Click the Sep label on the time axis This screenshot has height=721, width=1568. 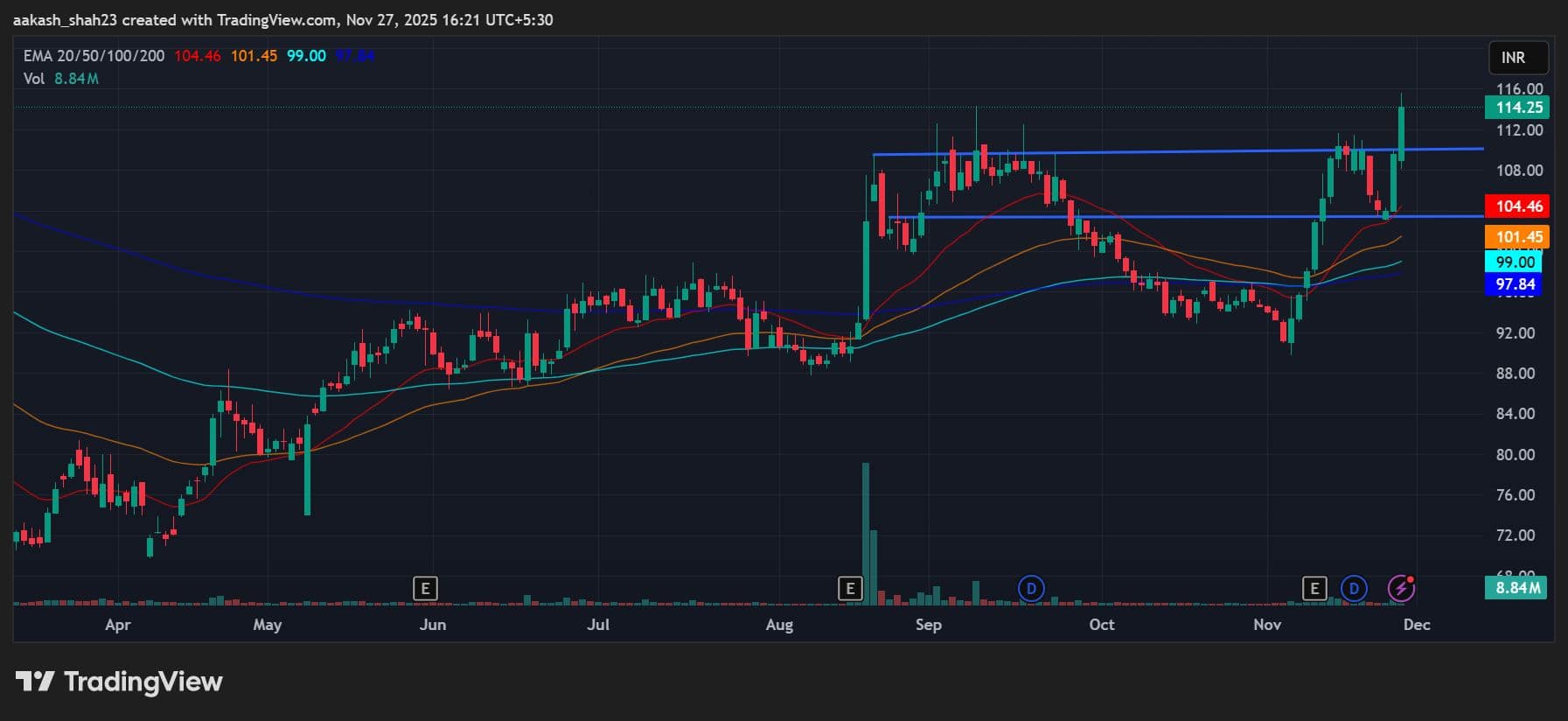pos(928,625)
